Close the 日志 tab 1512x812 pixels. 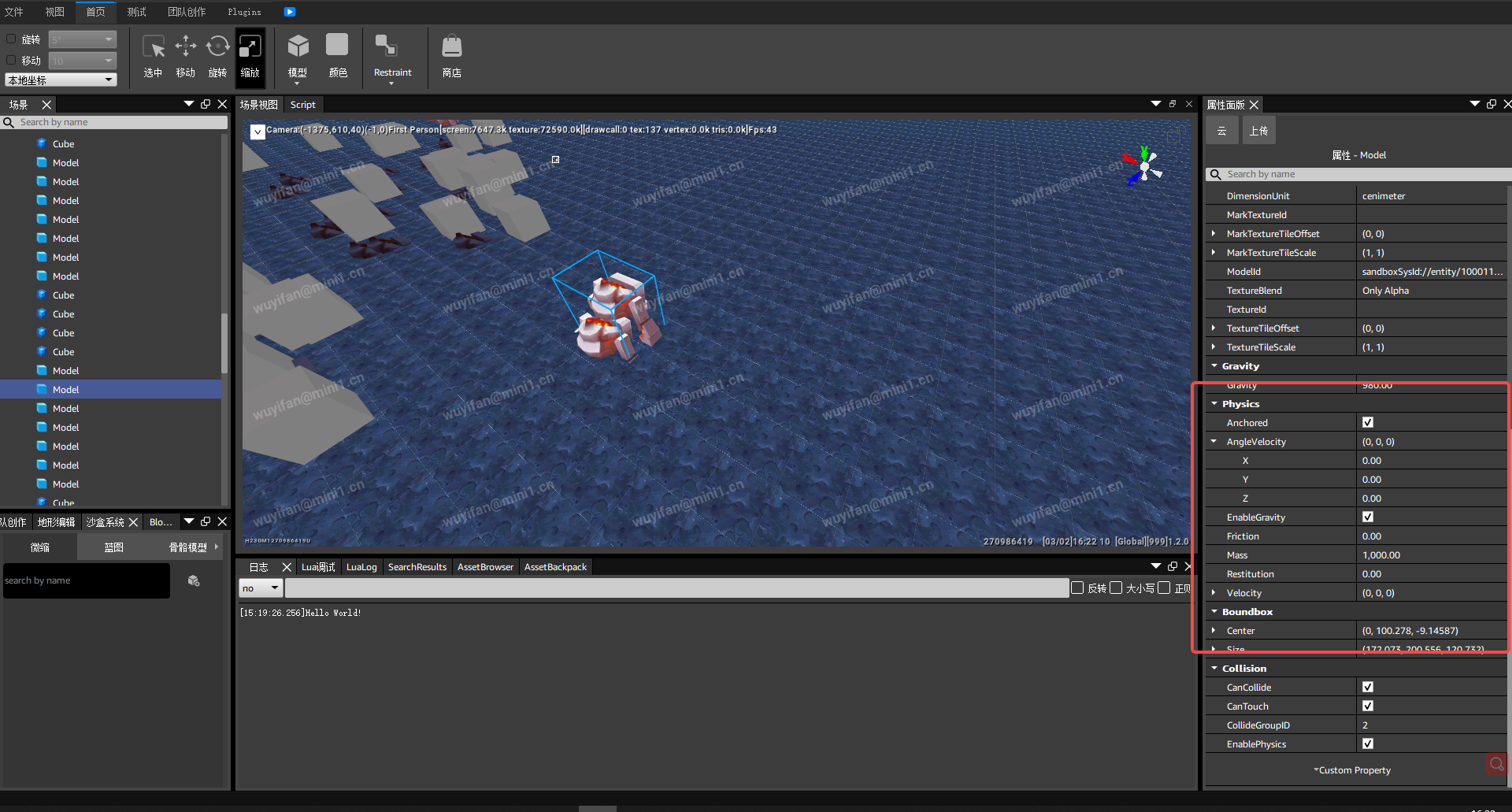point(287,567)
